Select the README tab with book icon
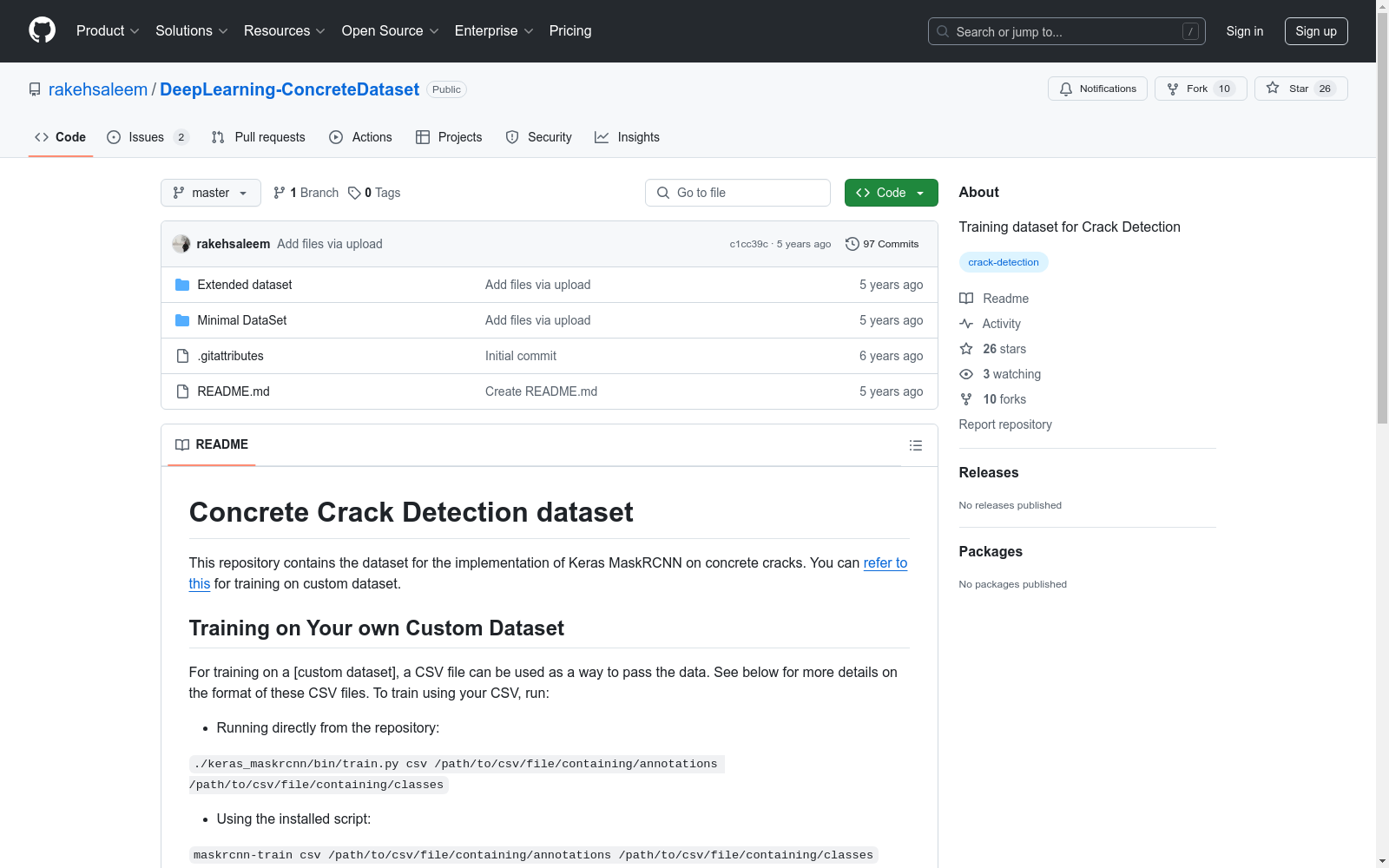1389x868 pixels. pyautogui.click(x=212, y=444)
